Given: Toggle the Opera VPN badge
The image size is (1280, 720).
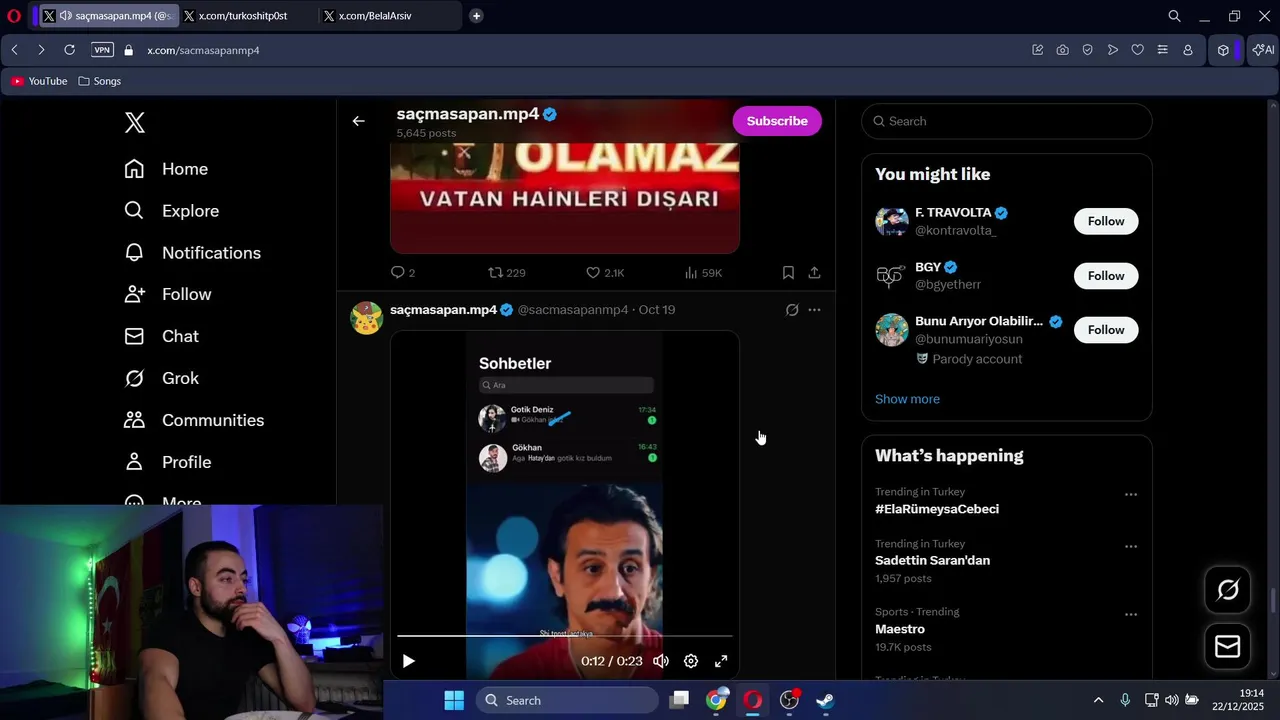Looking at the screenshot, I should pos(102,50).
